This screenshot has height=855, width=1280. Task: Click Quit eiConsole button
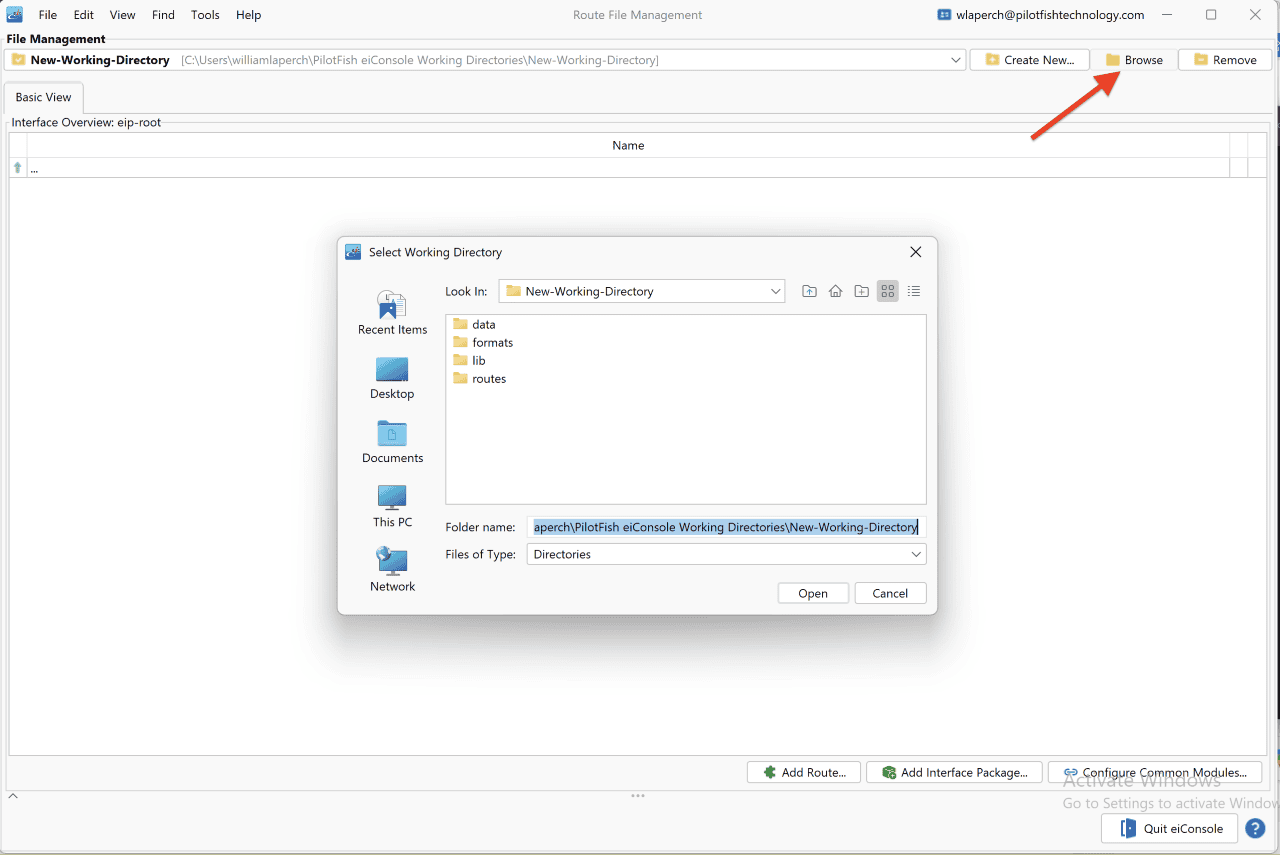[1170, 828]
